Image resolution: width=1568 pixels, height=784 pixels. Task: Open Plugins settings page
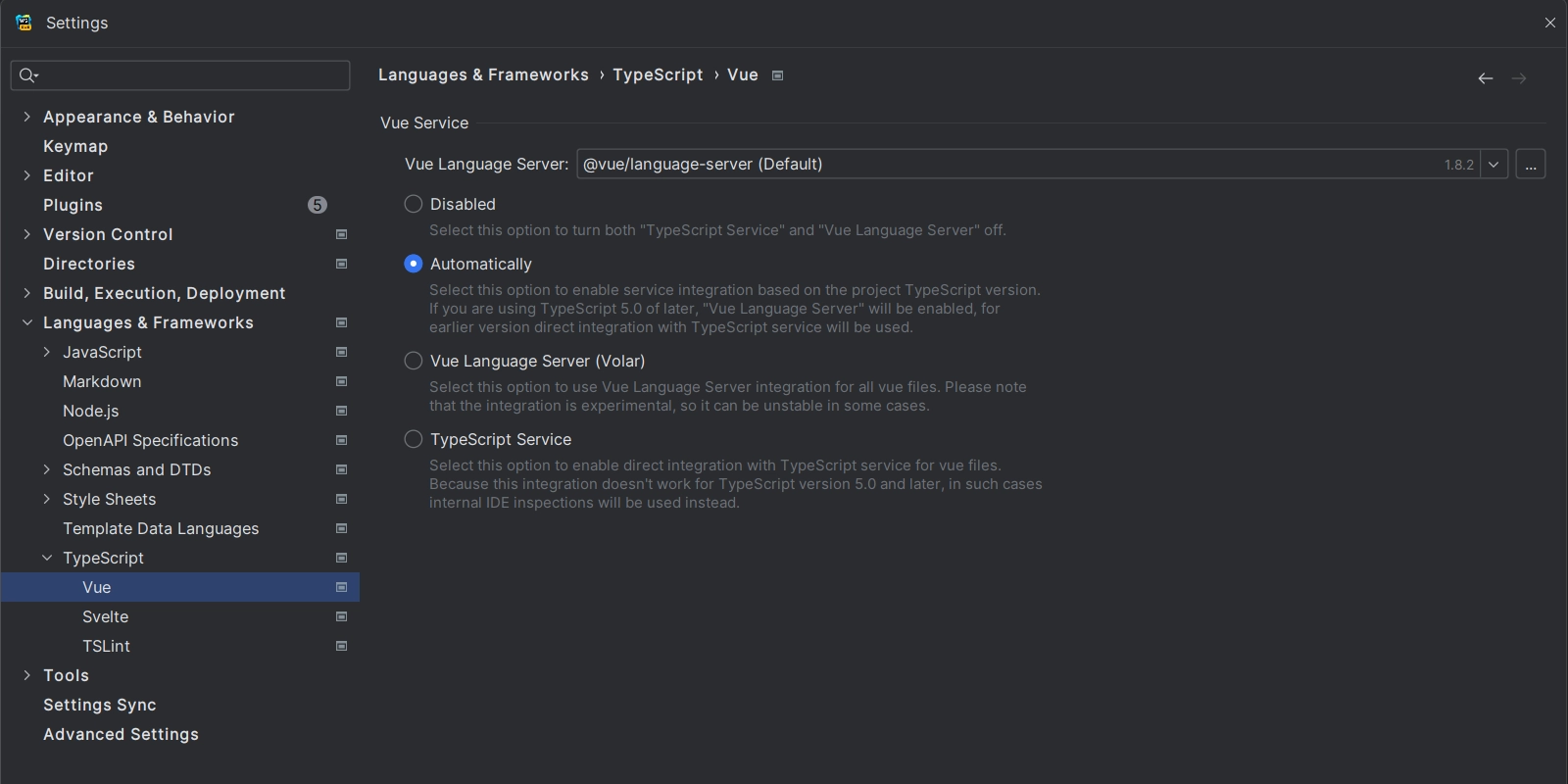(73, 205)
